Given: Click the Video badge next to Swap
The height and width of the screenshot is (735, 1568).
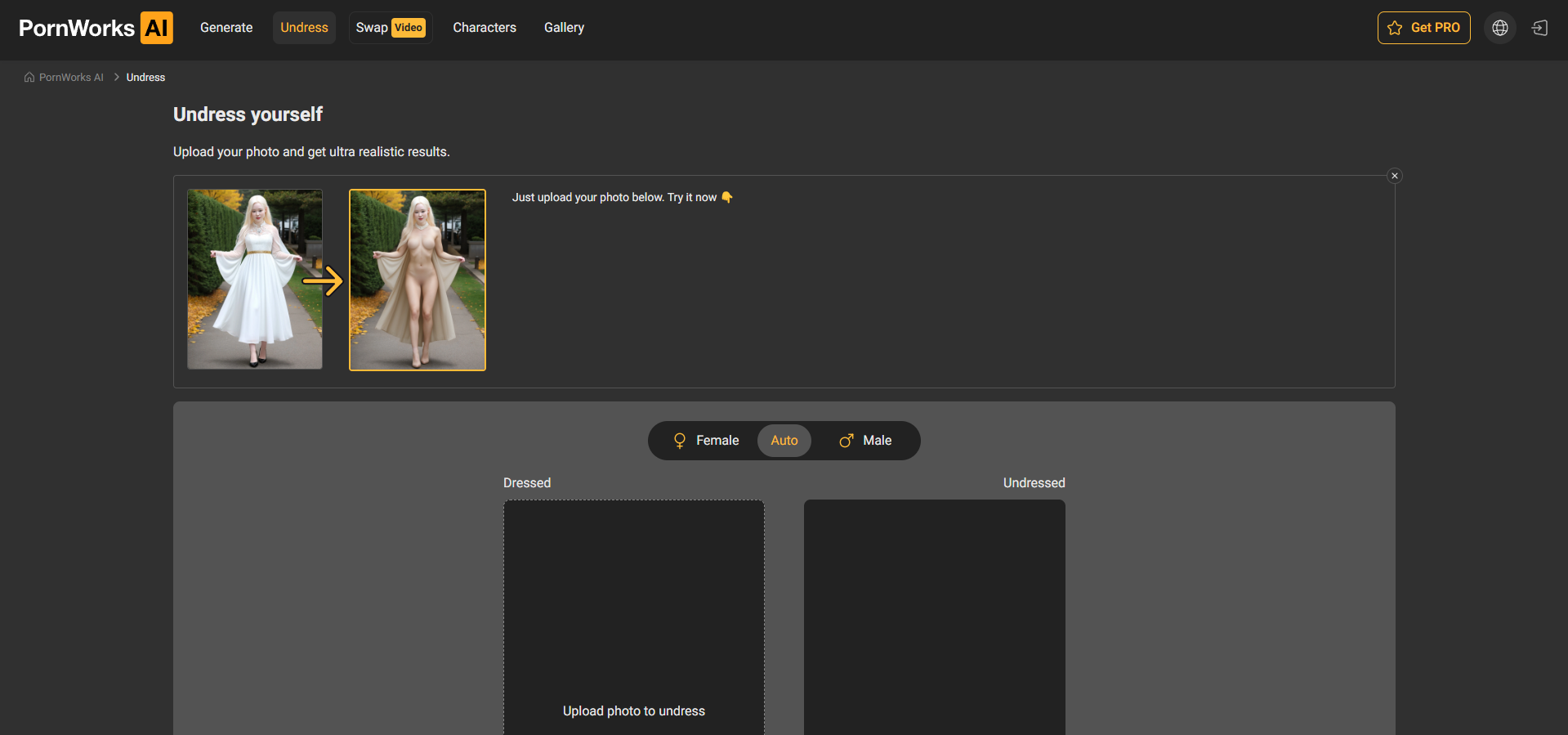Looking at the screenshot, I should (409, 28).
